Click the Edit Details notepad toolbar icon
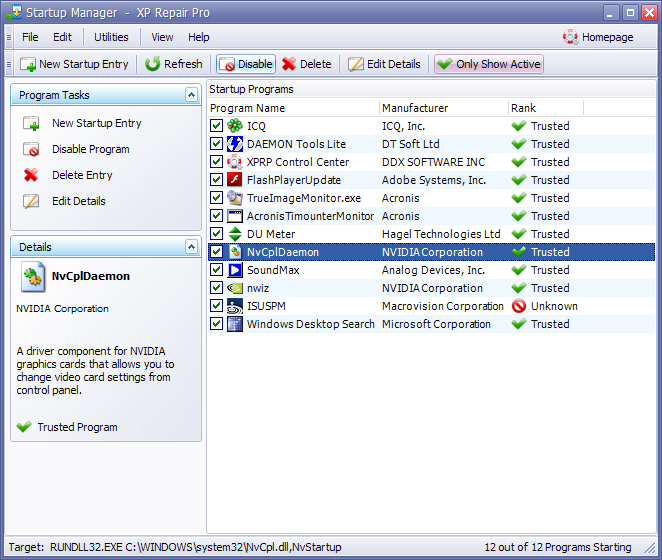 pyautogui.click(x=355, y=64)
